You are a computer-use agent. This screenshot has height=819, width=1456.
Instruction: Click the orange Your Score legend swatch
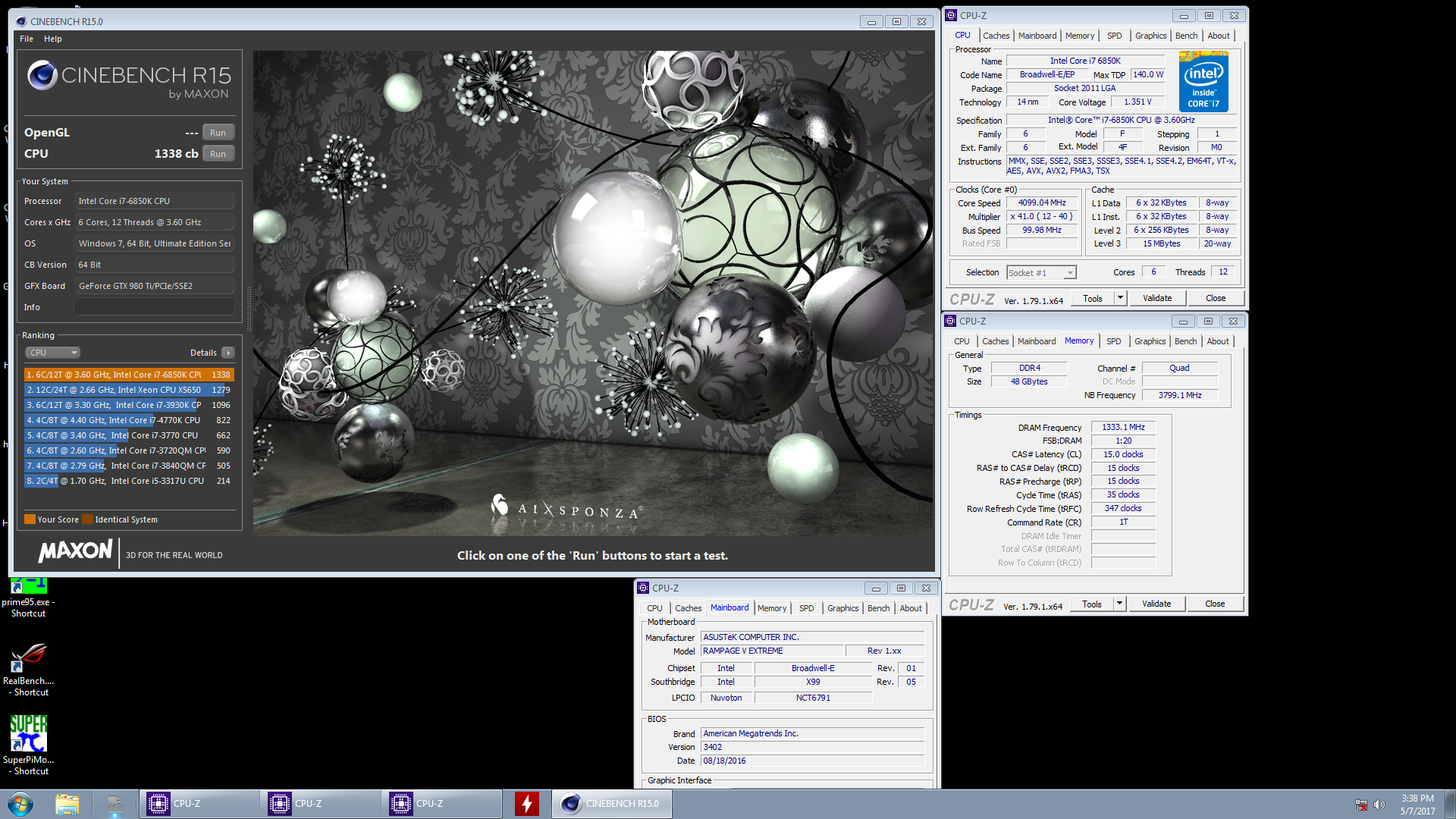pyautogui.click(x=30, y=519)
